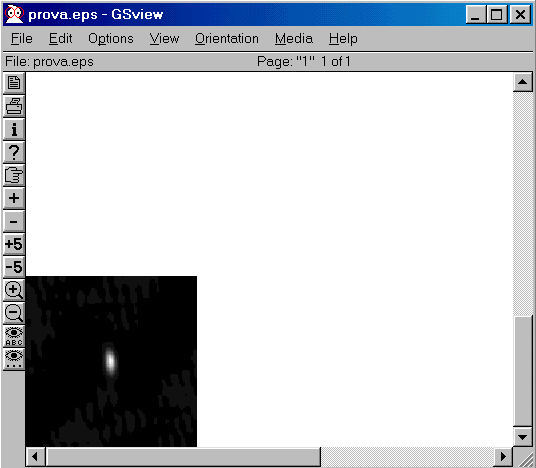Toggle the eye ABC find text icon
Screen dimensions: 536x468
(x=14, y=336)
